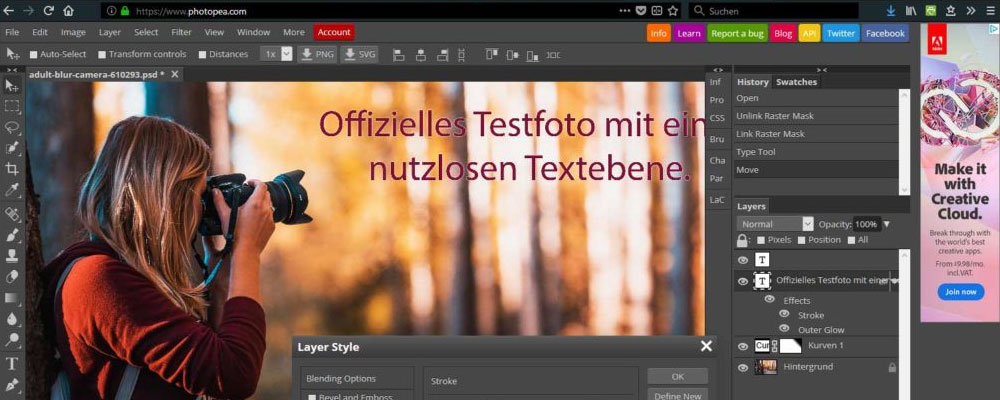Viewport: 1000px width, 400px height.
Task: Select the Pen tool
Action: click(12, 385)
